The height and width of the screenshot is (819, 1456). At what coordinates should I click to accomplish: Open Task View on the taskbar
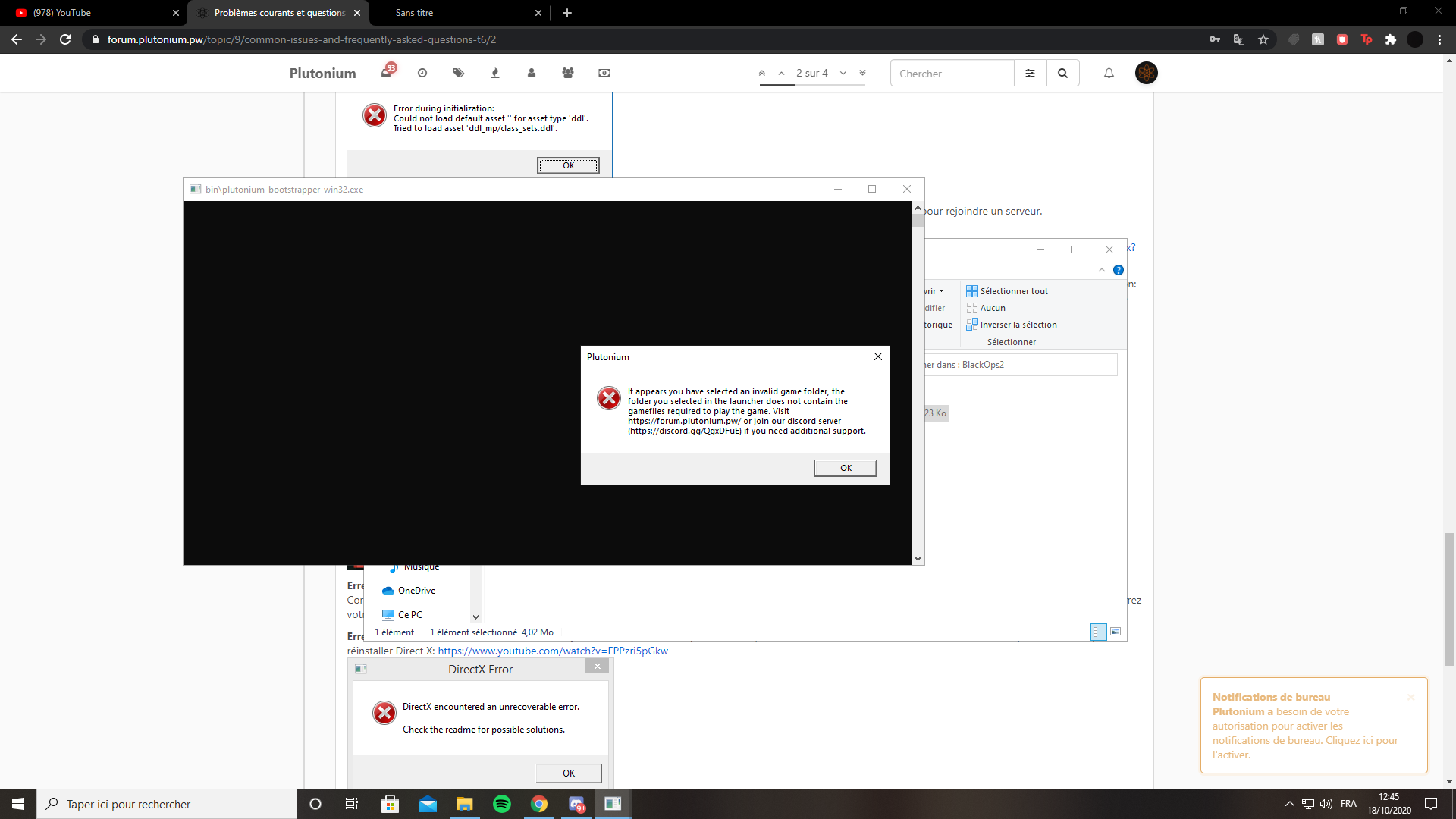[352, 804]
